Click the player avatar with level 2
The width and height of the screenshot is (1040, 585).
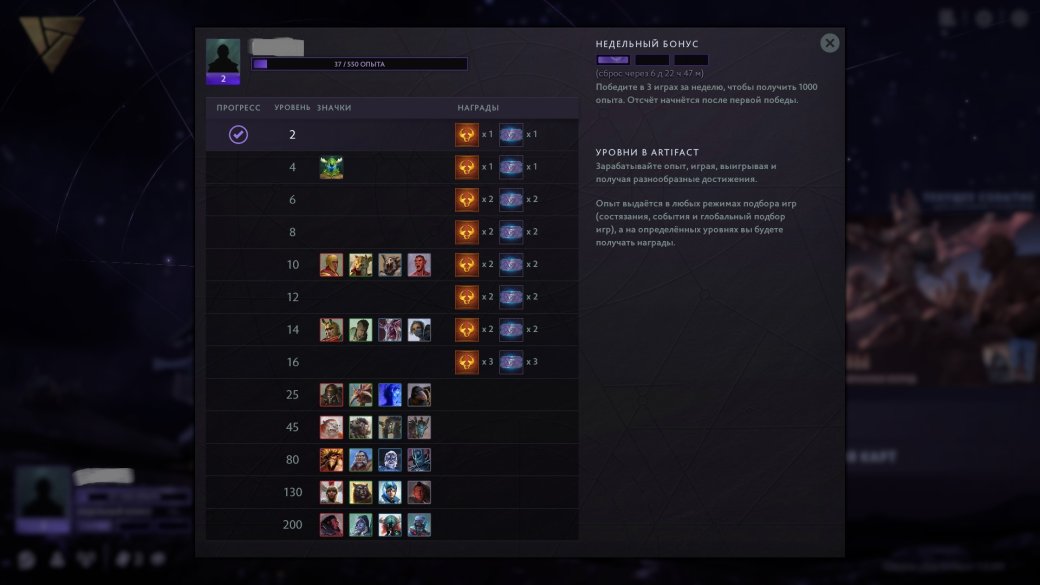[223, 61]
